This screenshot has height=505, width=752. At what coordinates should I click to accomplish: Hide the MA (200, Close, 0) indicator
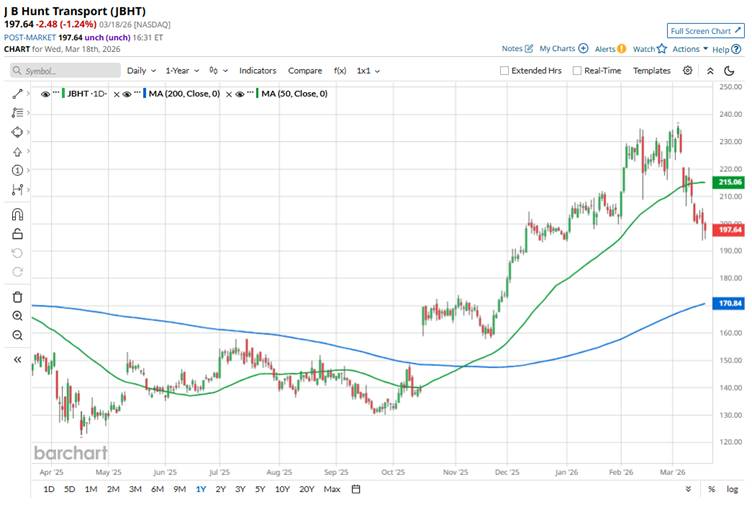(127, 93)
